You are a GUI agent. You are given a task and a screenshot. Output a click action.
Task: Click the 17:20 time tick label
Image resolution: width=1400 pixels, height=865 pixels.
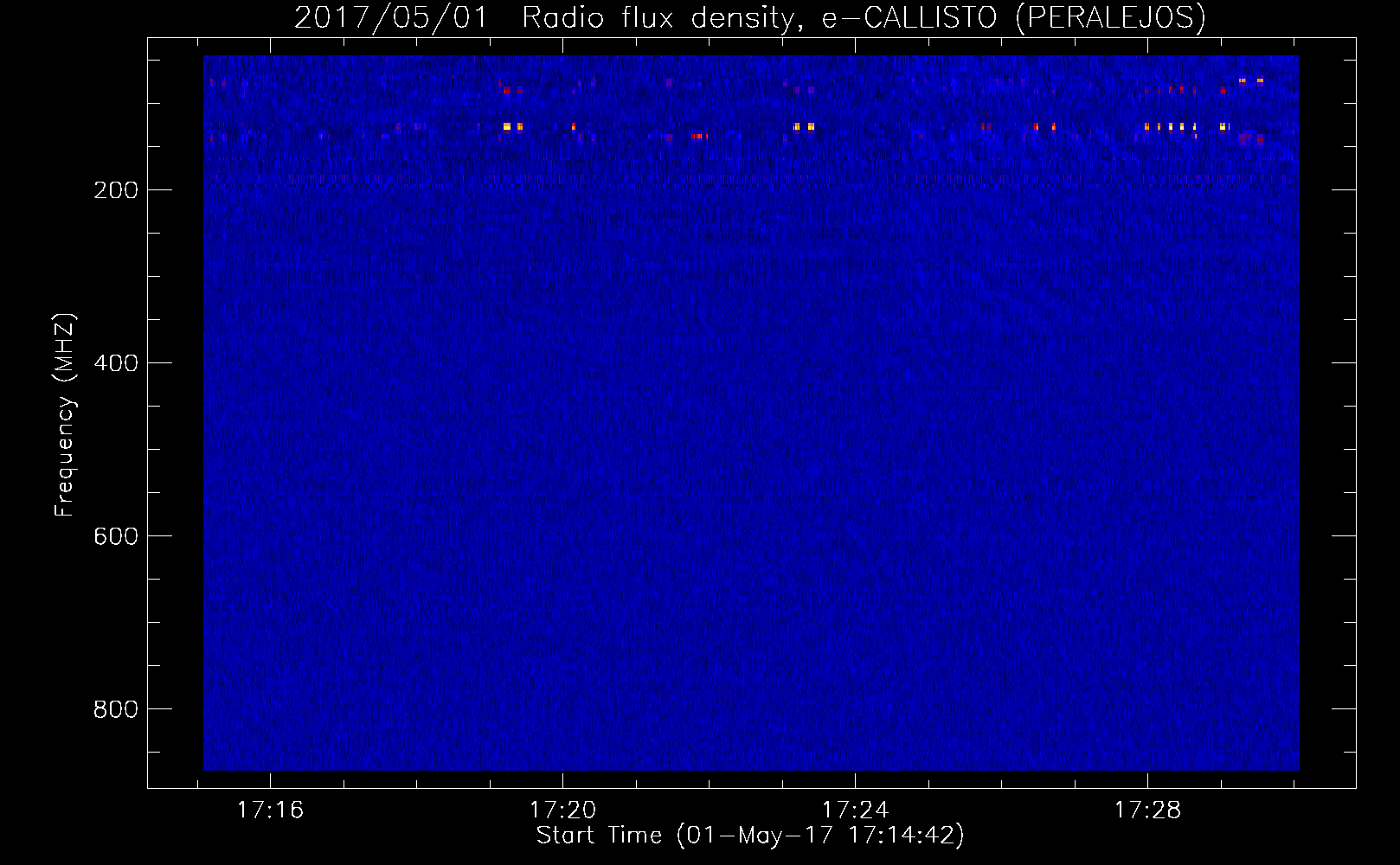[x=562, y=811]
